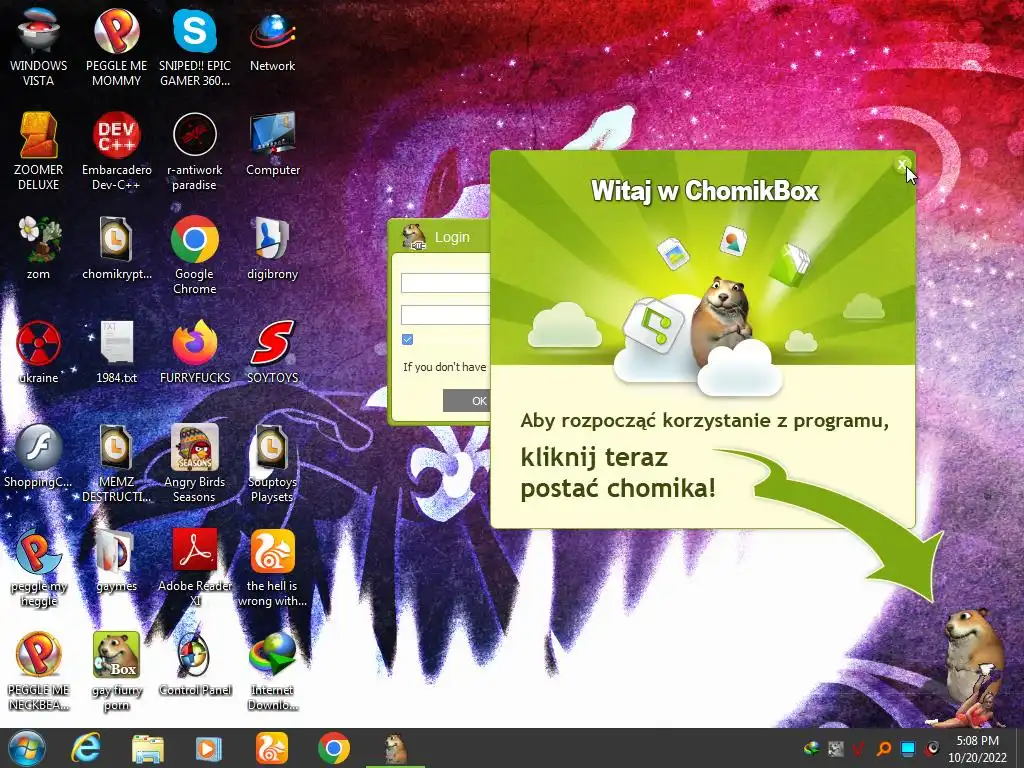
Task: Open the digibrony desktop icon
Action: pyautogui.click(x=272, y=239)
